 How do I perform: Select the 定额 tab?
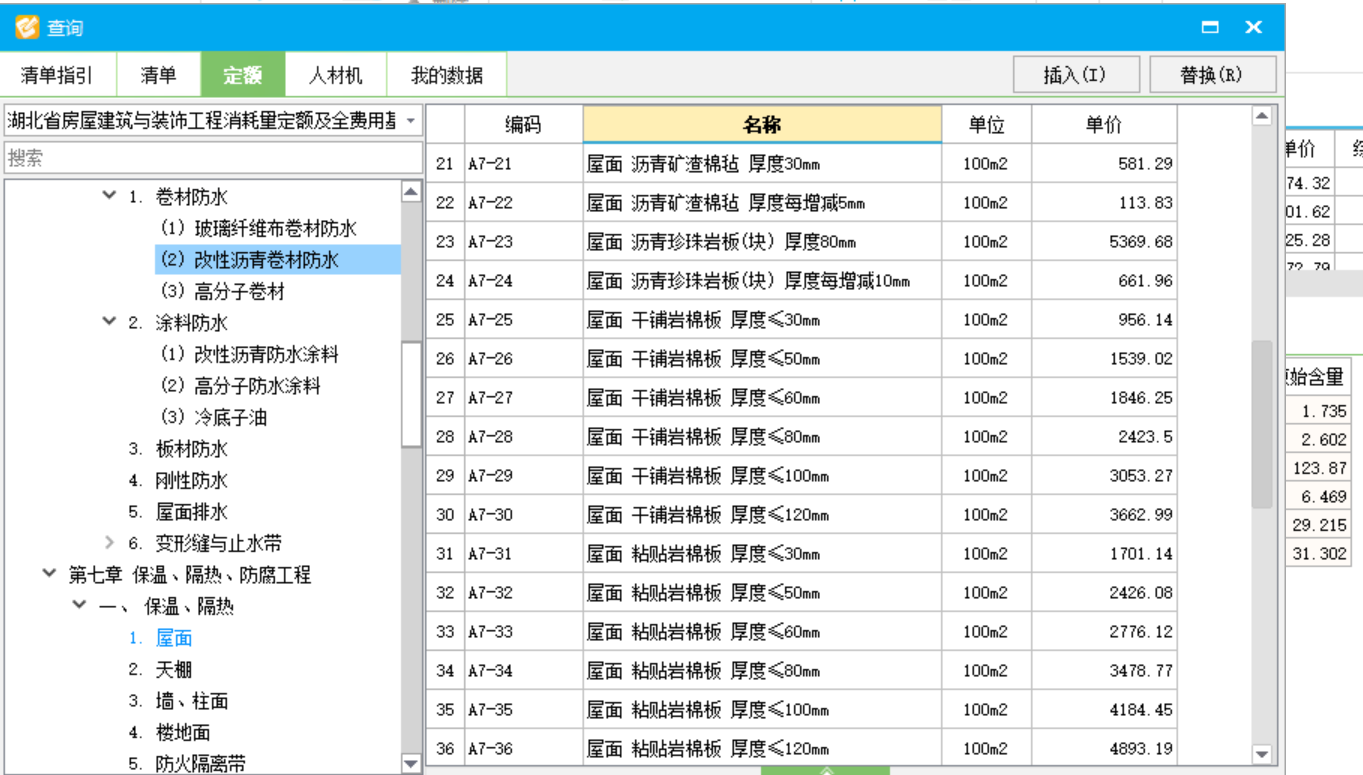pos(242,75)
